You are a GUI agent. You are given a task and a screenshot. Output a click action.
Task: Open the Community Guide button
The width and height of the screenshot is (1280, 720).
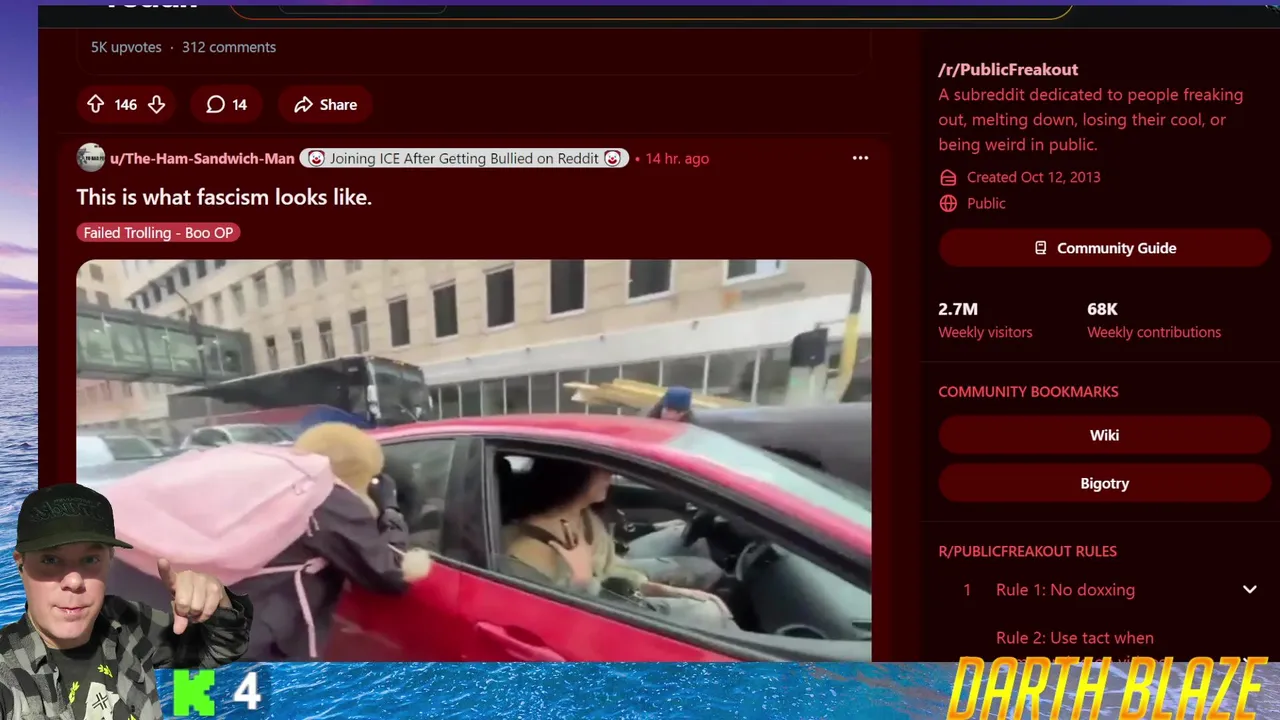pyautogui.click(x=1105, y=248)
